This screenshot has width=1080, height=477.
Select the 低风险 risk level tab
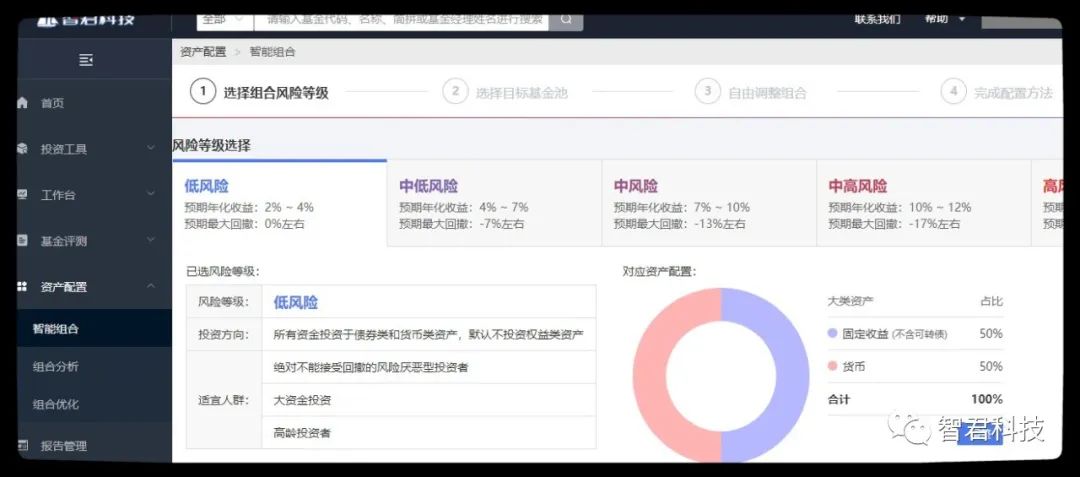[280, 204]
